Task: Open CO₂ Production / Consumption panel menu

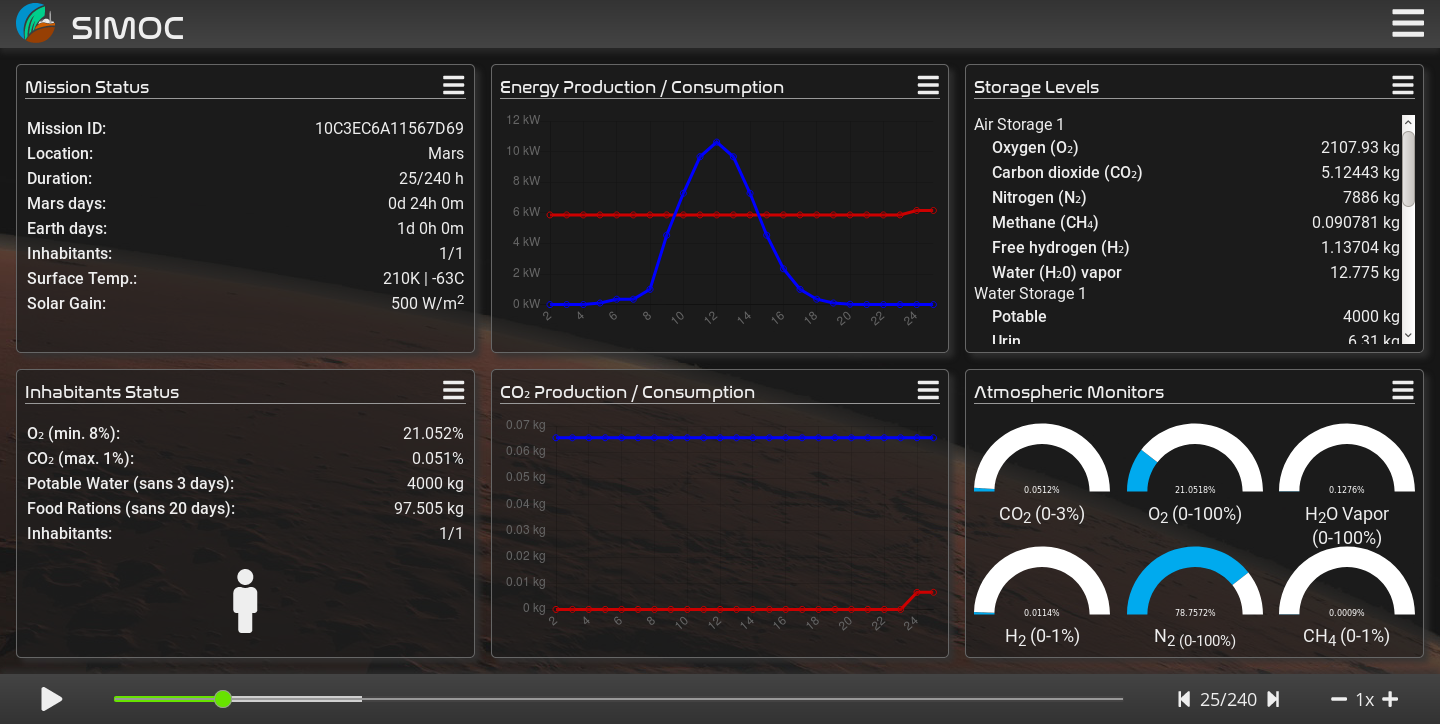Action: [928, 391]
